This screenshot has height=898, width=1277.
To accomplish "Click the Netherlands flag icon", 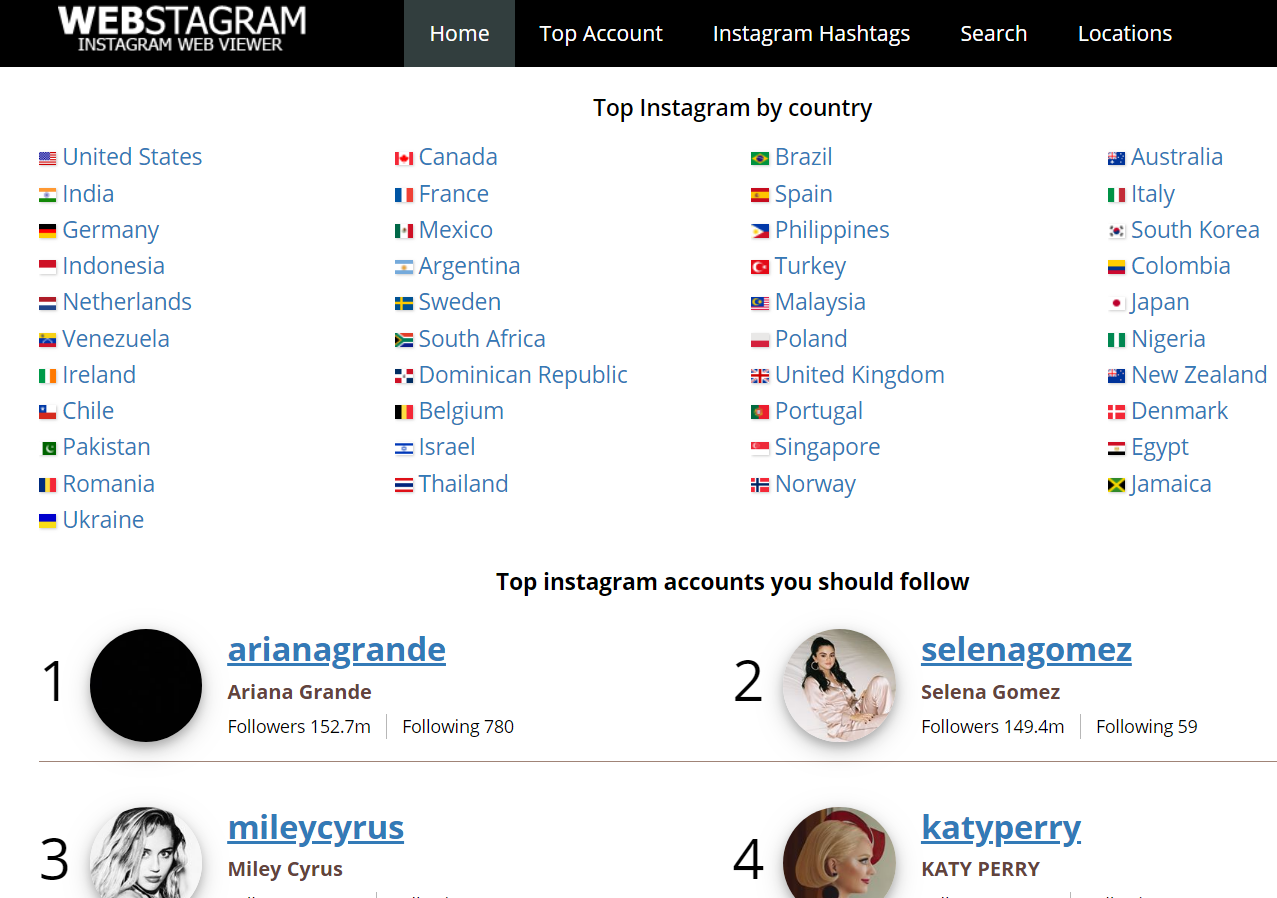I will (48, 303).
